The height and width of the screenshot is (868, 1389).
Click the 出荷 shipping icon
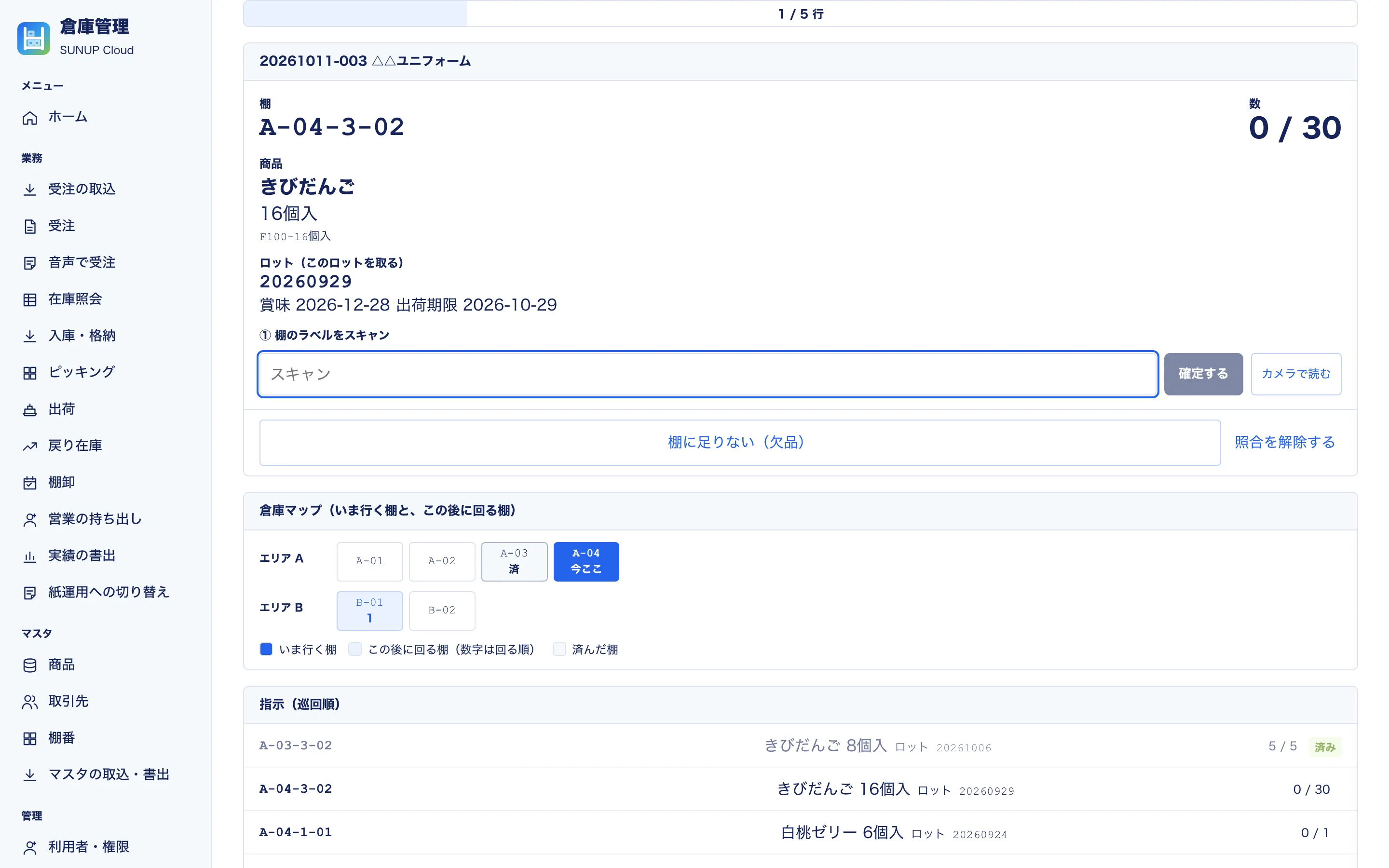30,409
